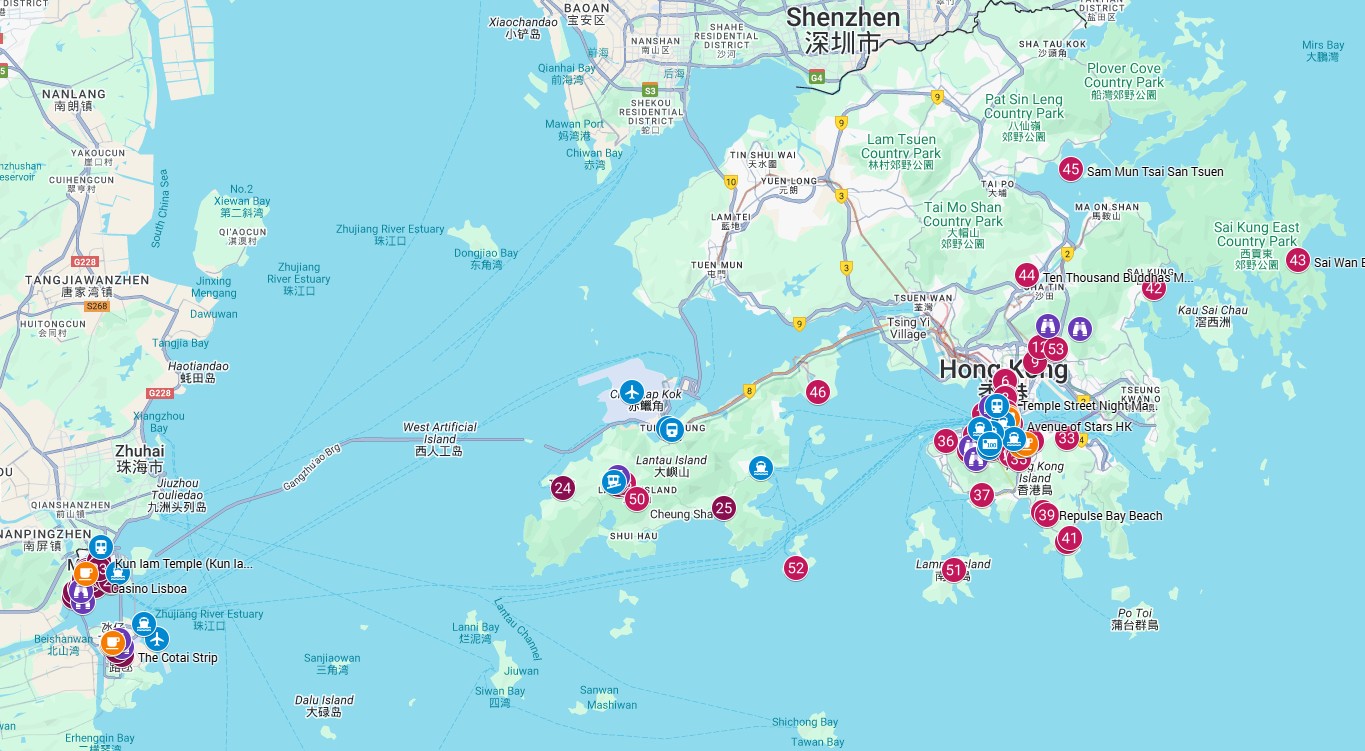Click the blue 100-banknote icon in Hong Kong cluster

tap(990, 443)
